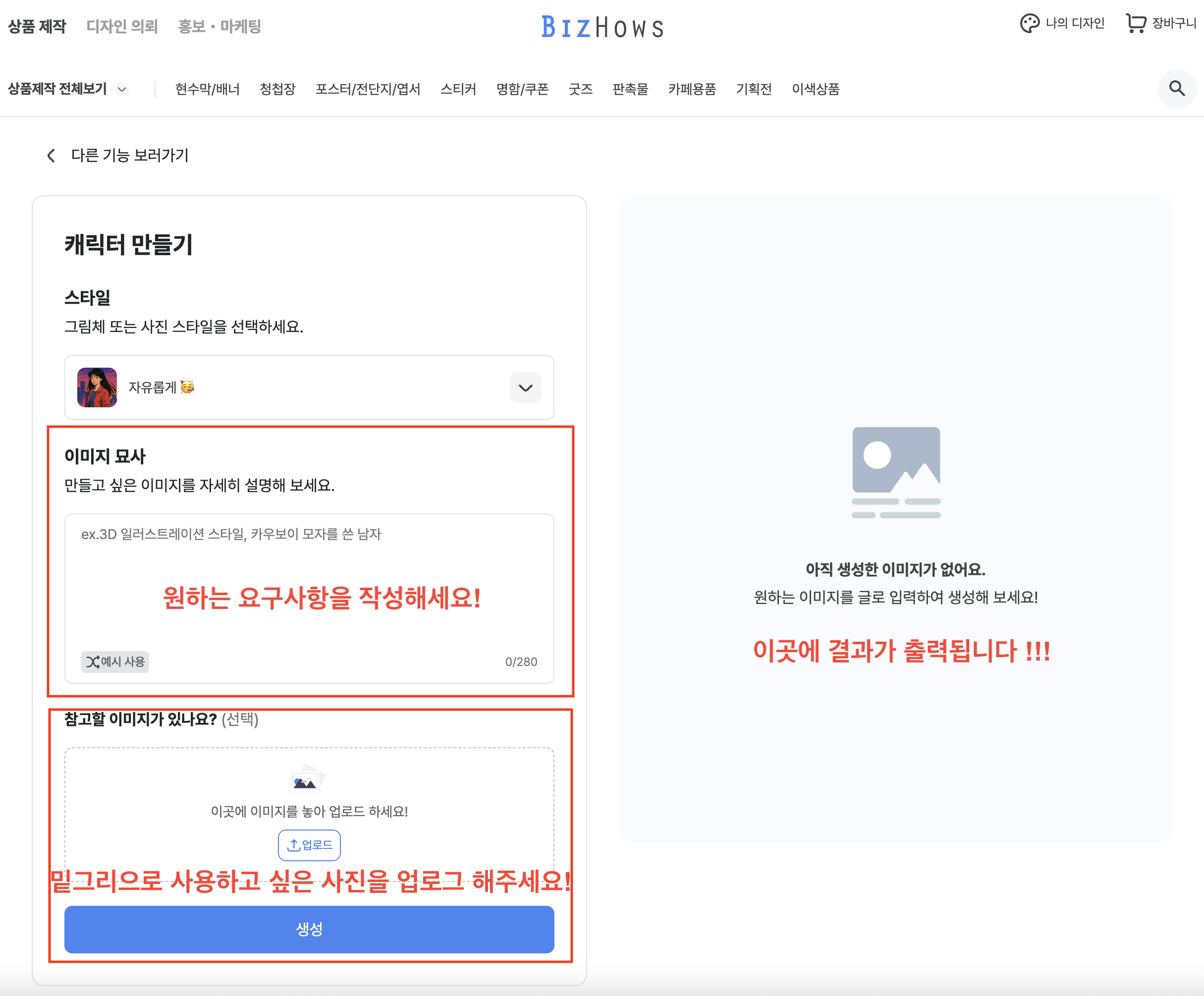Screen dimensions: 1204x996
Task: Expand 상품제작 전체보기 menu
Action: [67, 89]
